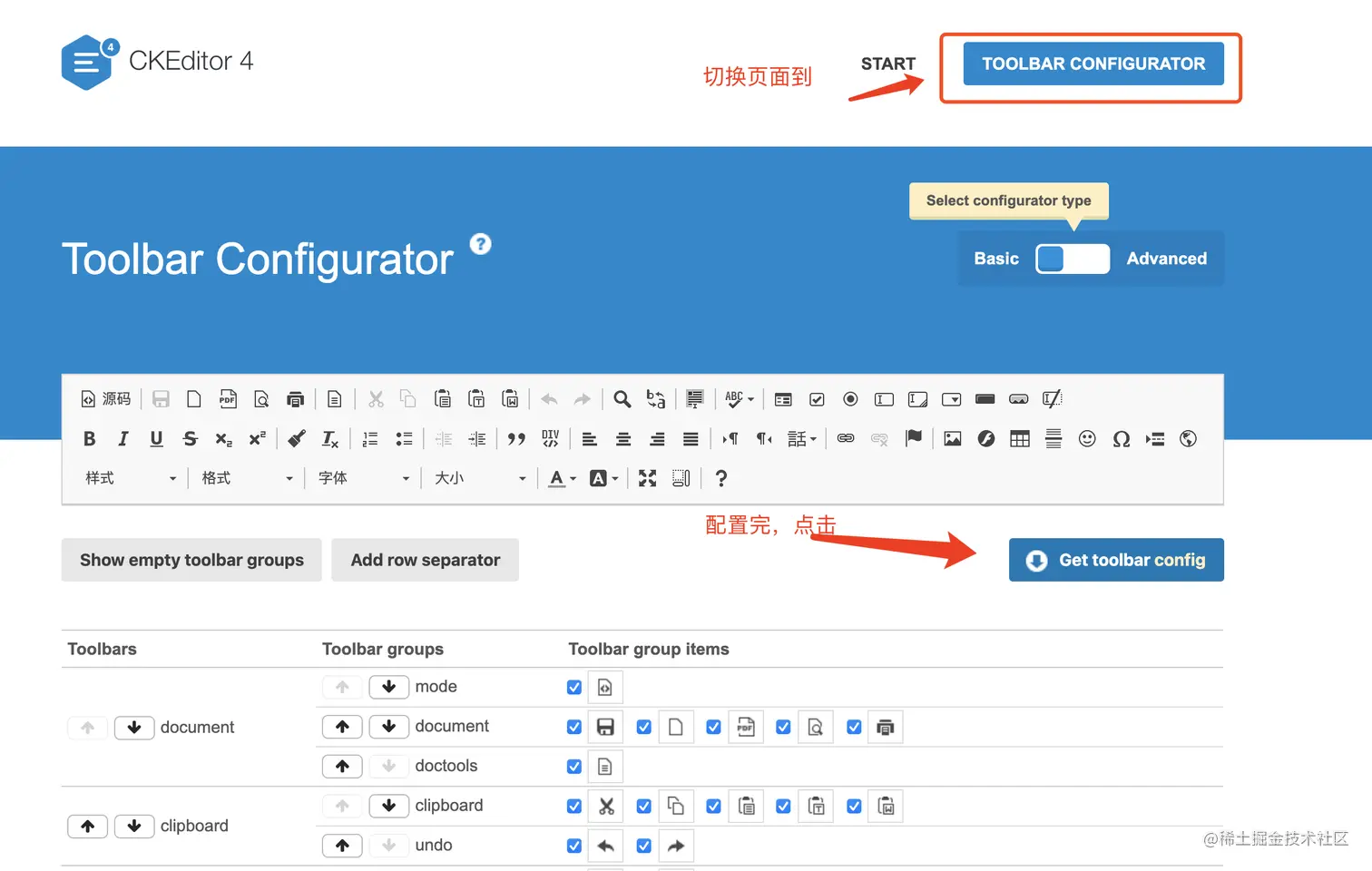The image size is (1372, 871).
Task: Click the Find magnifier icon in editor toolbar
Action: (622, 399)
